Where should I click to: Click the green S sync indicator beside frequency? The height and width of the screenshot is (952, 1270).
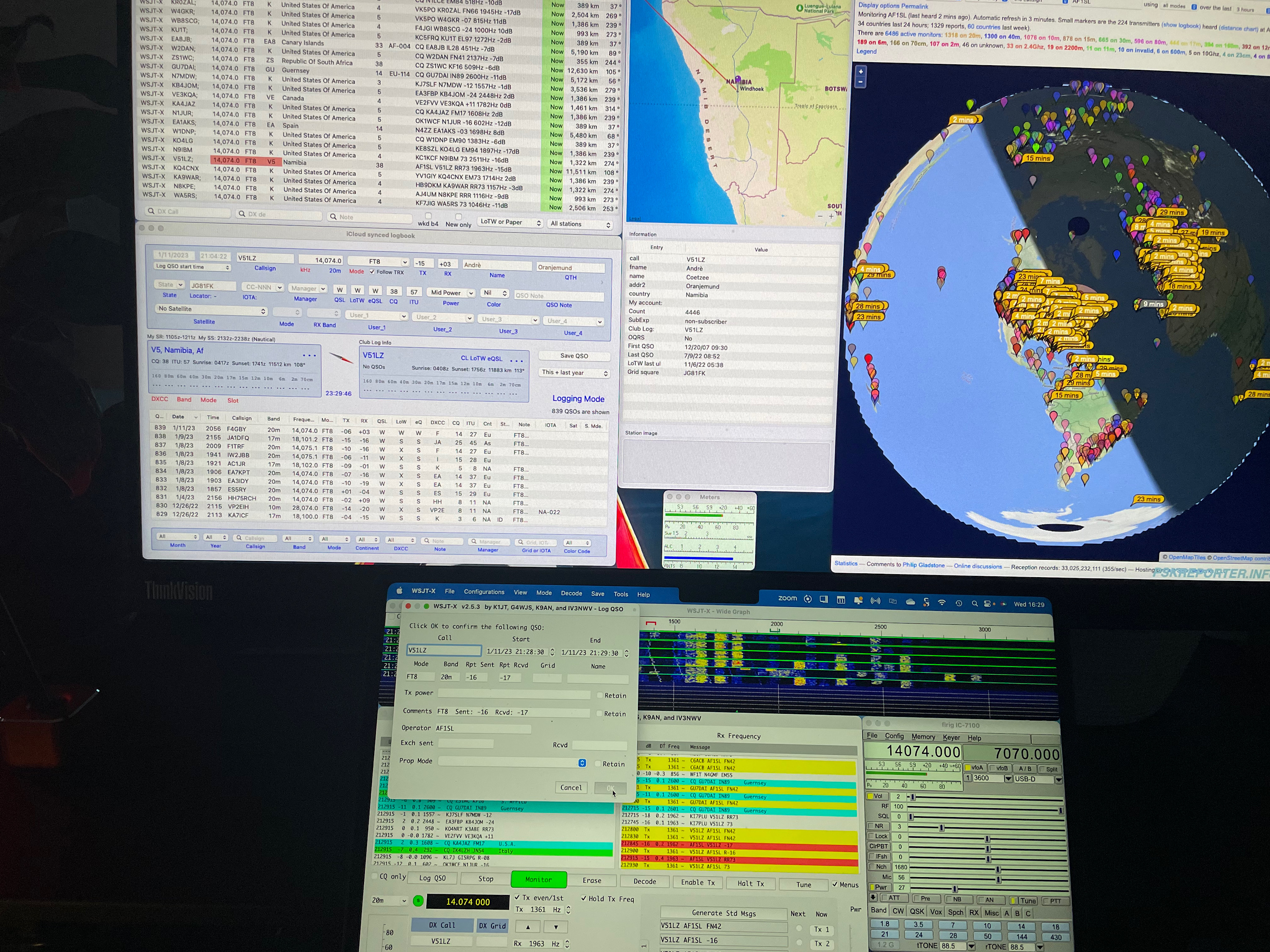pos(418,901)
